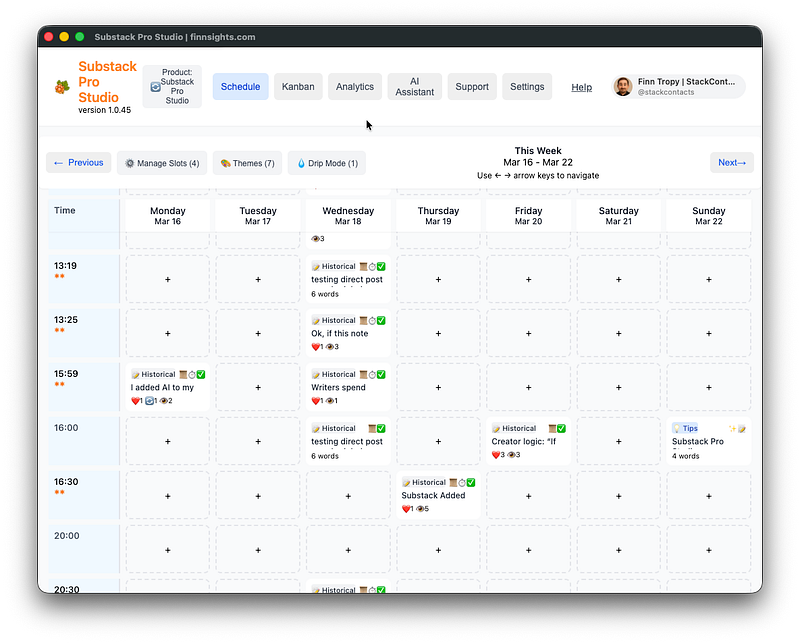
Task: Go to the Support tab
Action: point(472,87)
